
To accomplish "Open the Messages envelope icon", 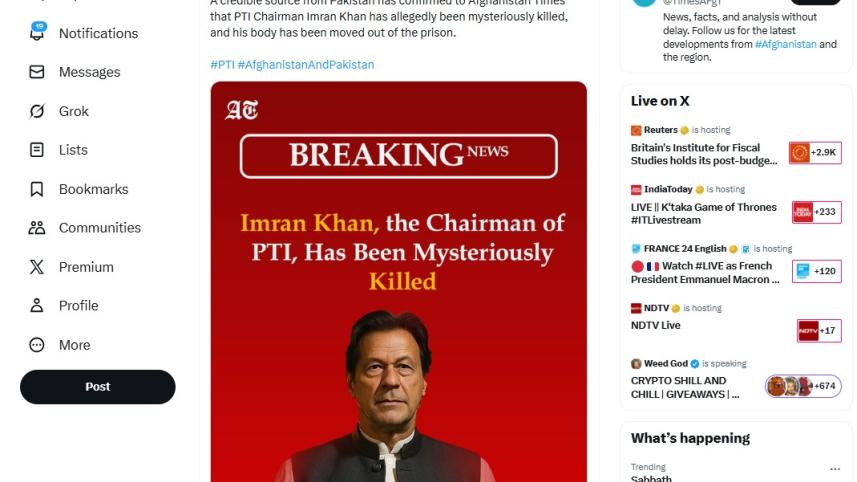I will [37, 72].
